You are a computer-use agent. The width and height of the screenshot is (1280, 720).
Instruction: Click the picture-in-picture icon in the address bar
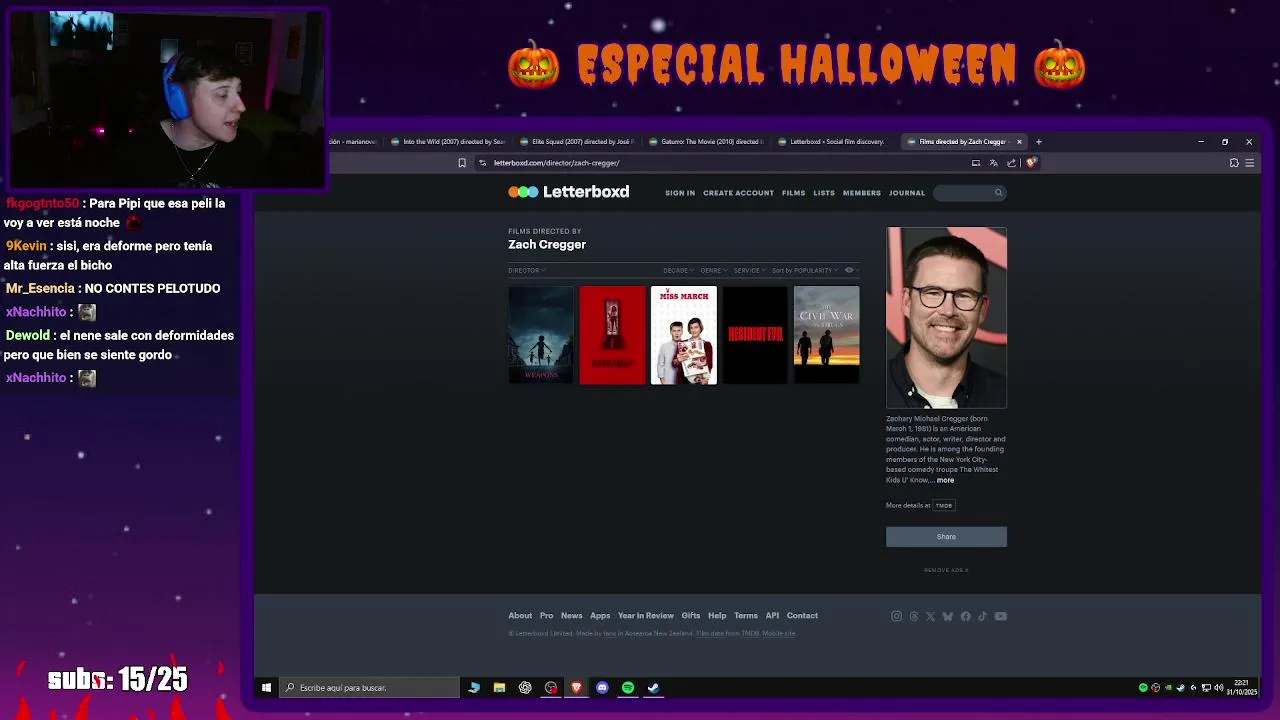(976, 163)
